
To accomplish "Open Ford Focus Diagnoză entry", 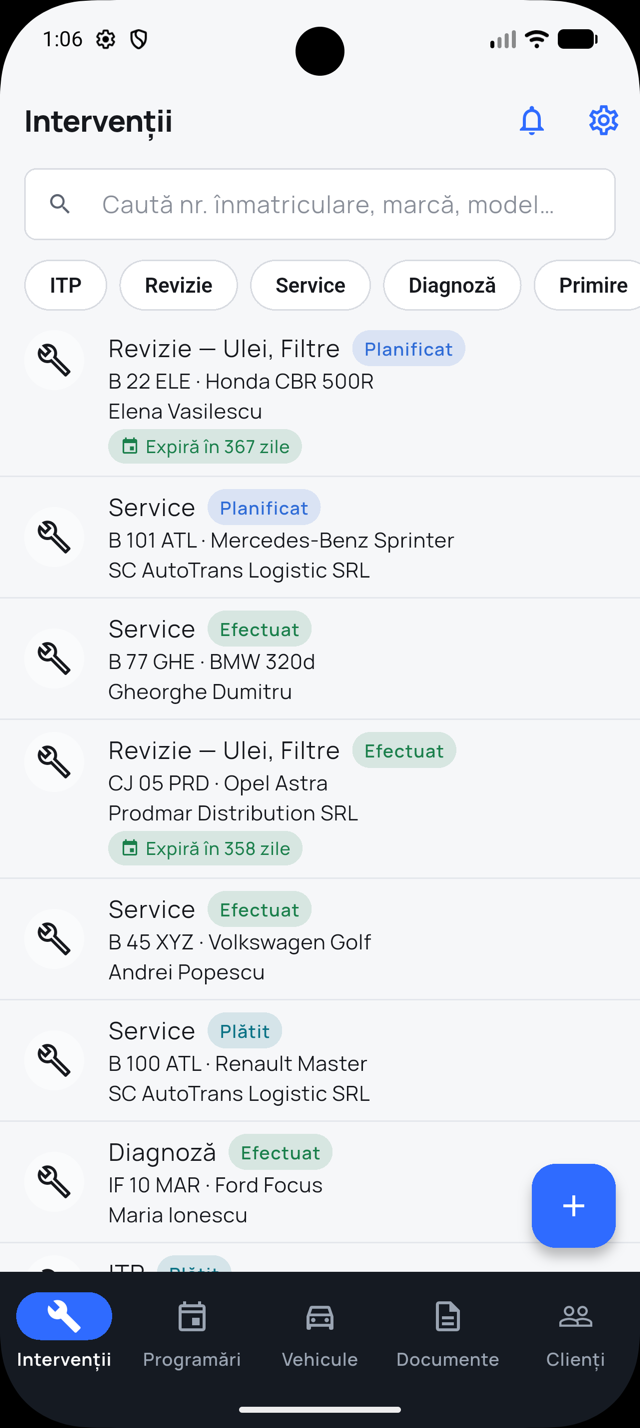I will point(320,1182).
